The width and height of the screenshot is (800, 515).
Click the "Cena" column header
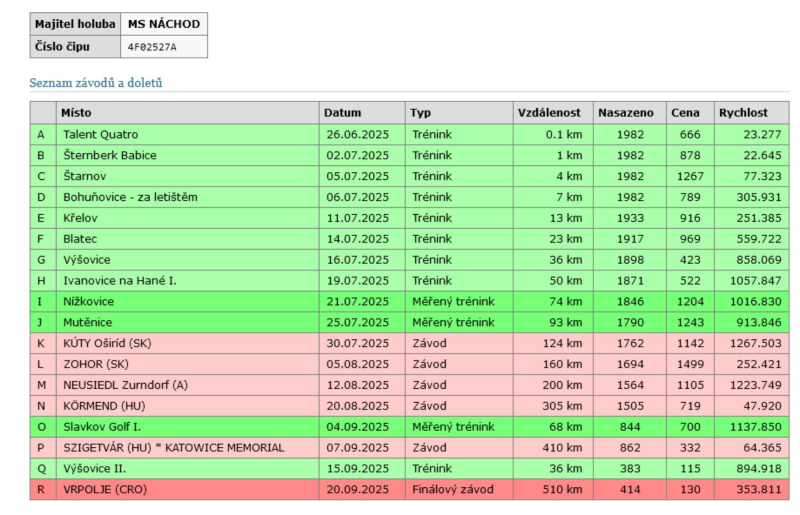(x=686, y=113)
